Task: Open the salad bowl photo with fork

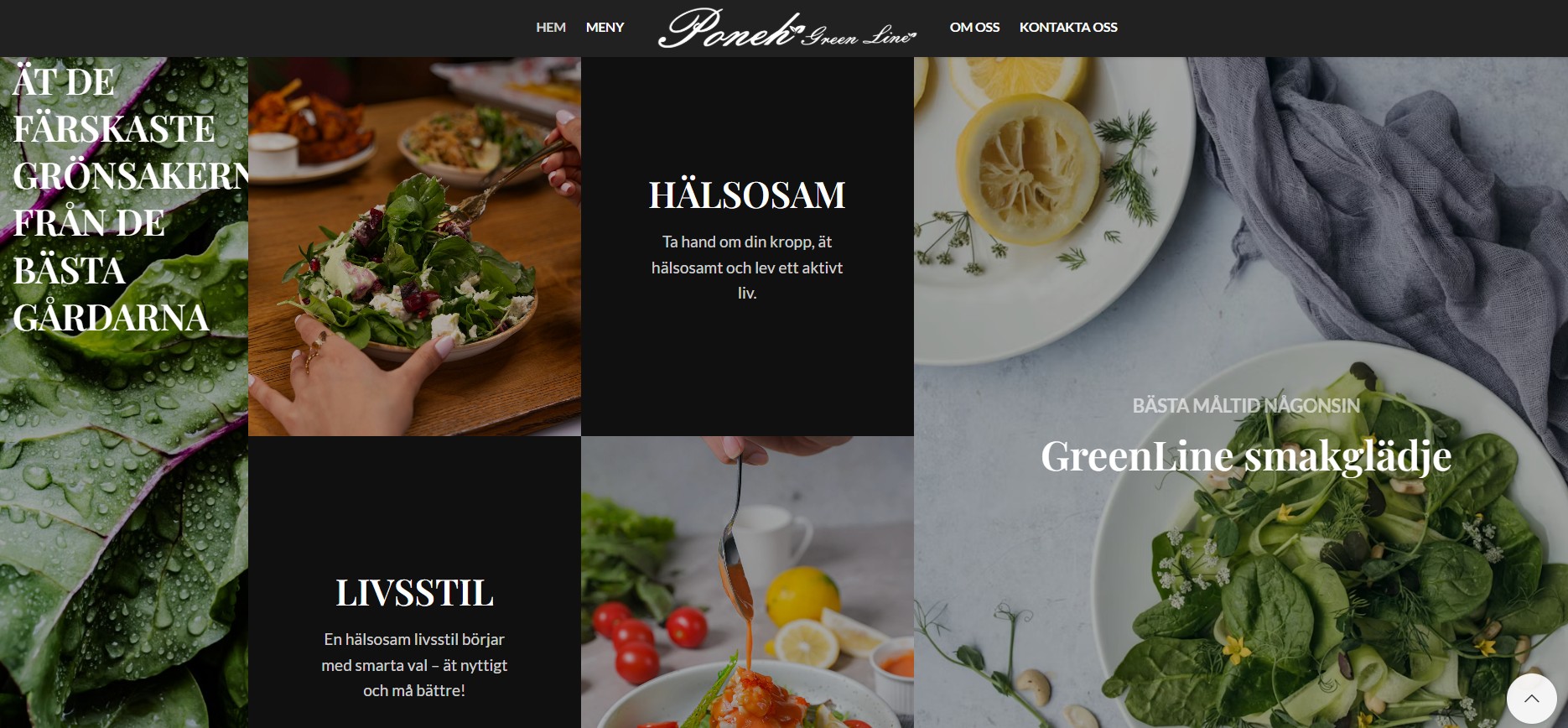Action: (x=414, y=247)
